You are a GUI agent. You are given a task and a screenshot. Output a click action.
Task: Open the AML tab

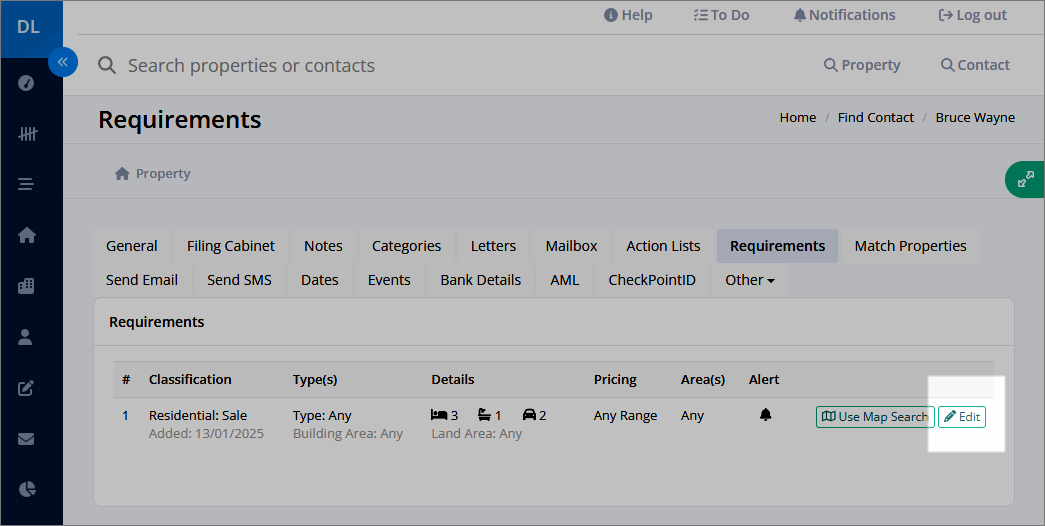(564, 280)
